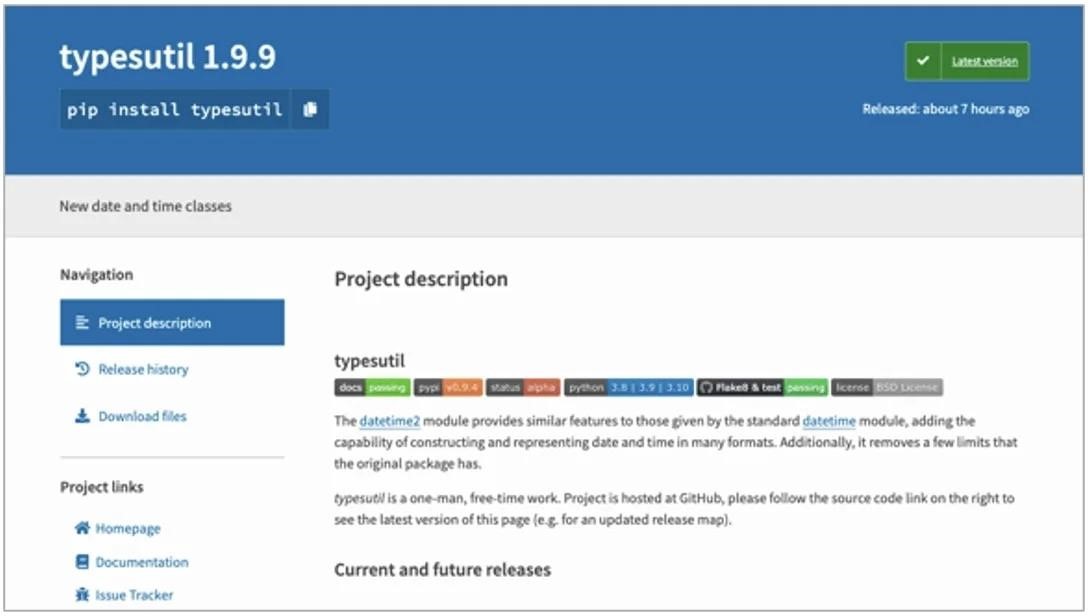The width and height of the screenshot is (1092, 616).
Task: Click the Issue Tracker bug icon
Action: (x=82, y=595)
